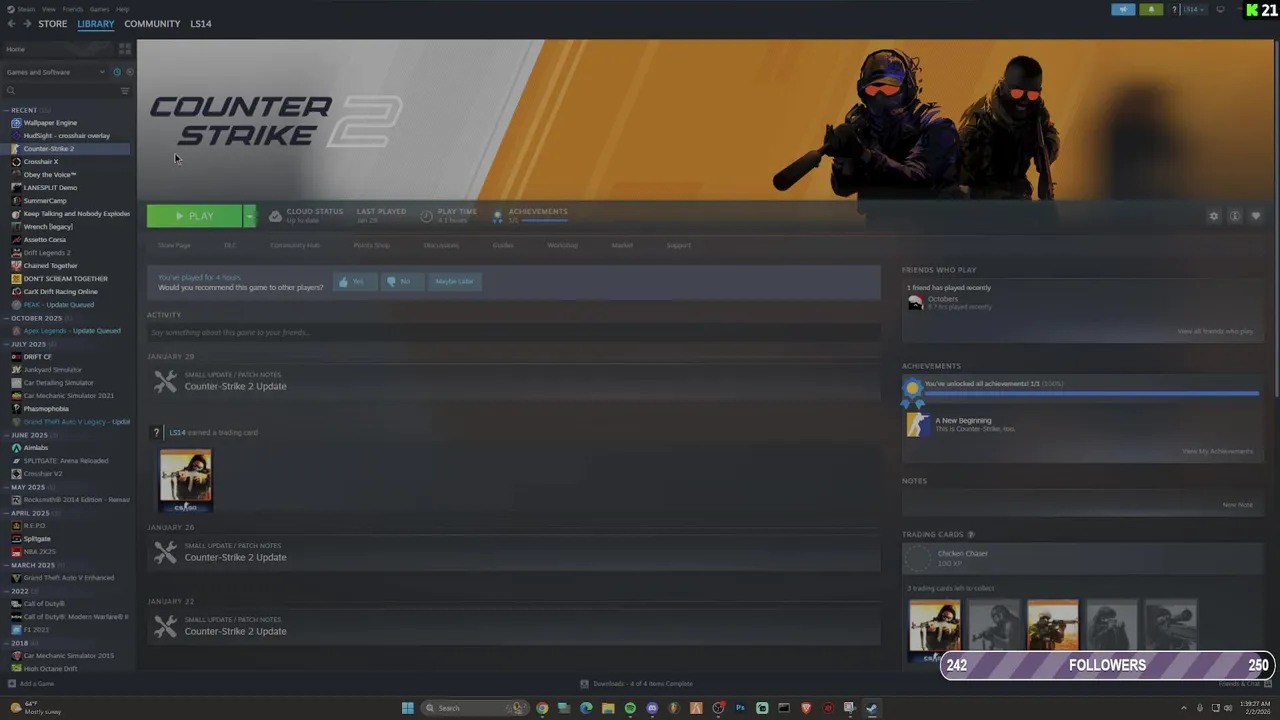The width and height of the screenshot is (1280, 720).
Task: Open the cloud status icon
Action: (275, 216)
